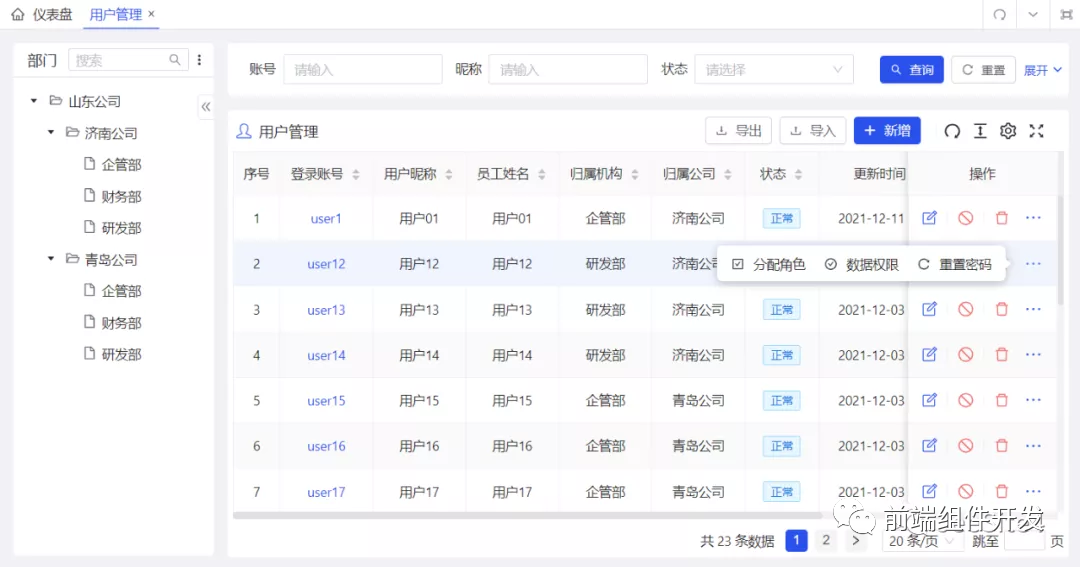
Task: Edit user15 row with pencil icon
Action: (x=929, y=400)
